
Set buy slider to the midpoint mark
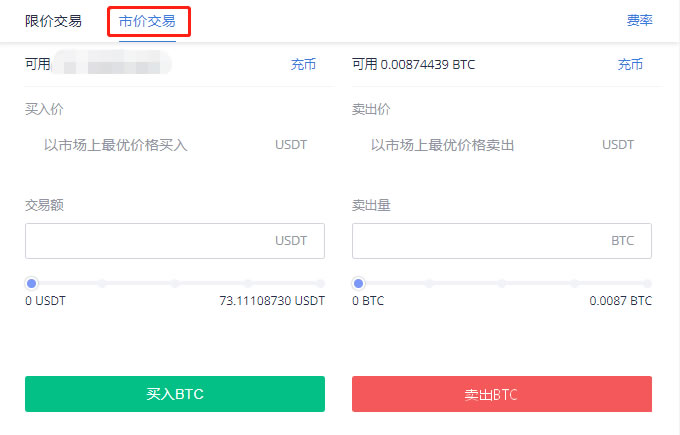coord(175,283)
